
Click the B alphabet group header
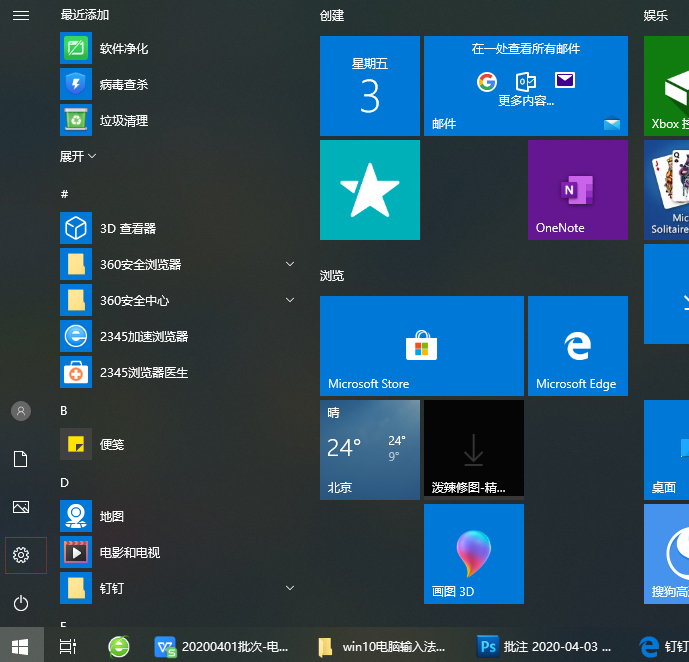(x=64, y=411)
